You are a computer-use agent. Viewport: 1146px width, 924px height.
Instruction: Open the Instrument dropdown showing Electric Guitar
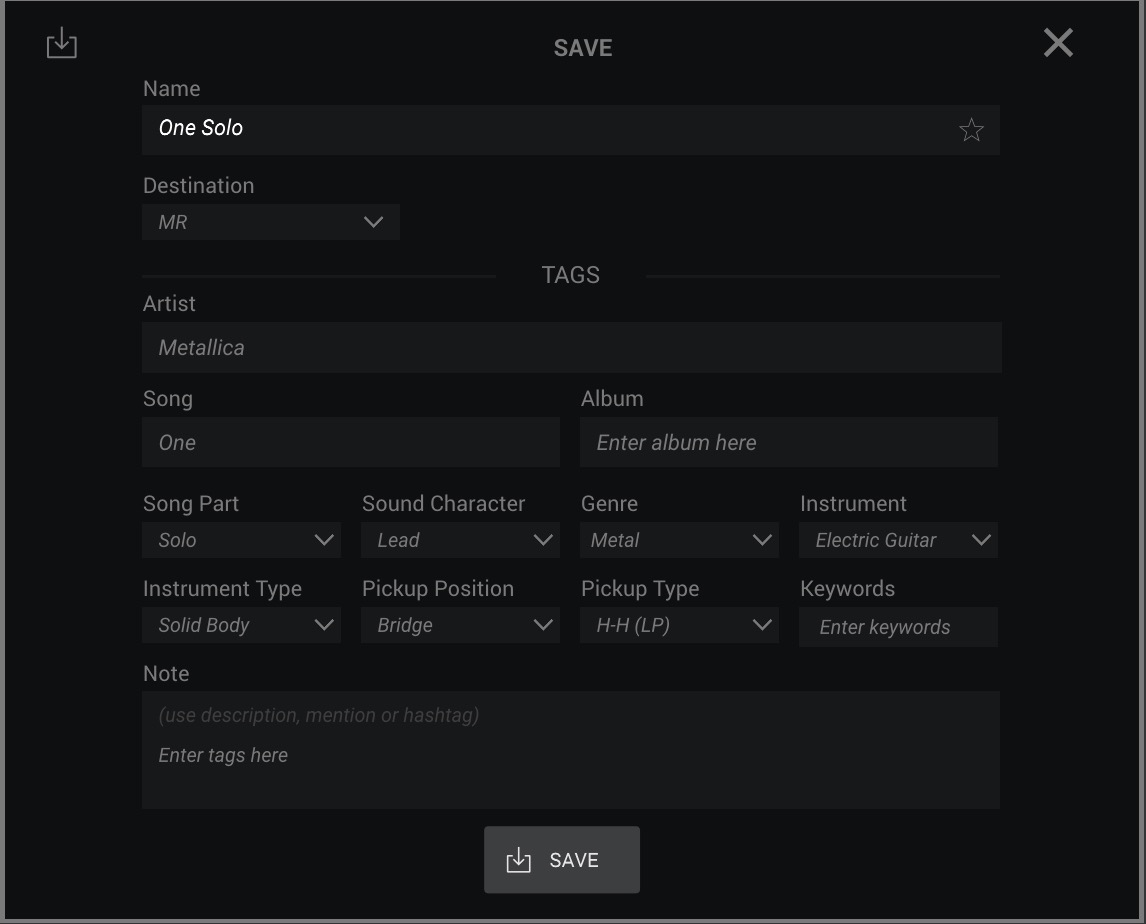(898, 540)
